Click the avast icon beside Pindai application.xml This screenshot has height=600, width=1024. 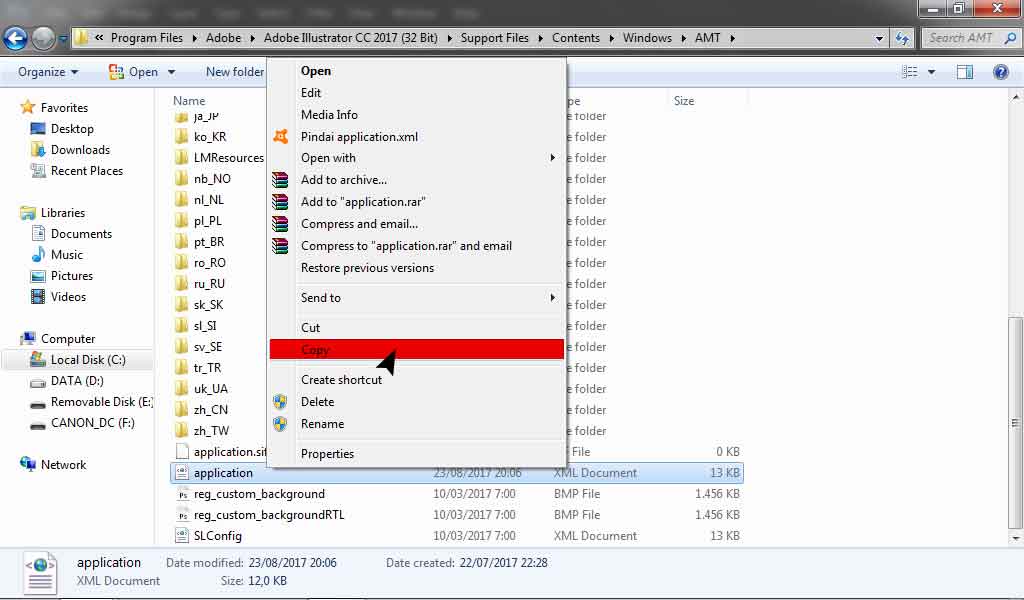[280, 136]
